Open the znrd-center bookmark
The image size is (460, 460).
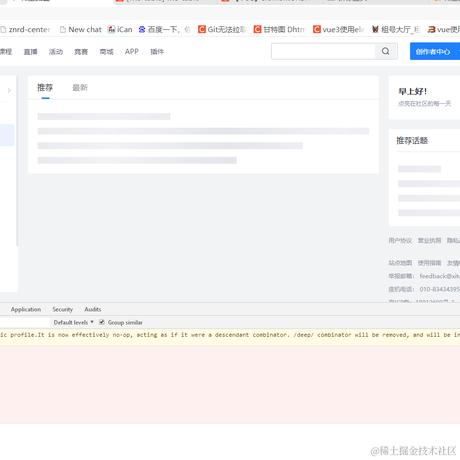25,30
